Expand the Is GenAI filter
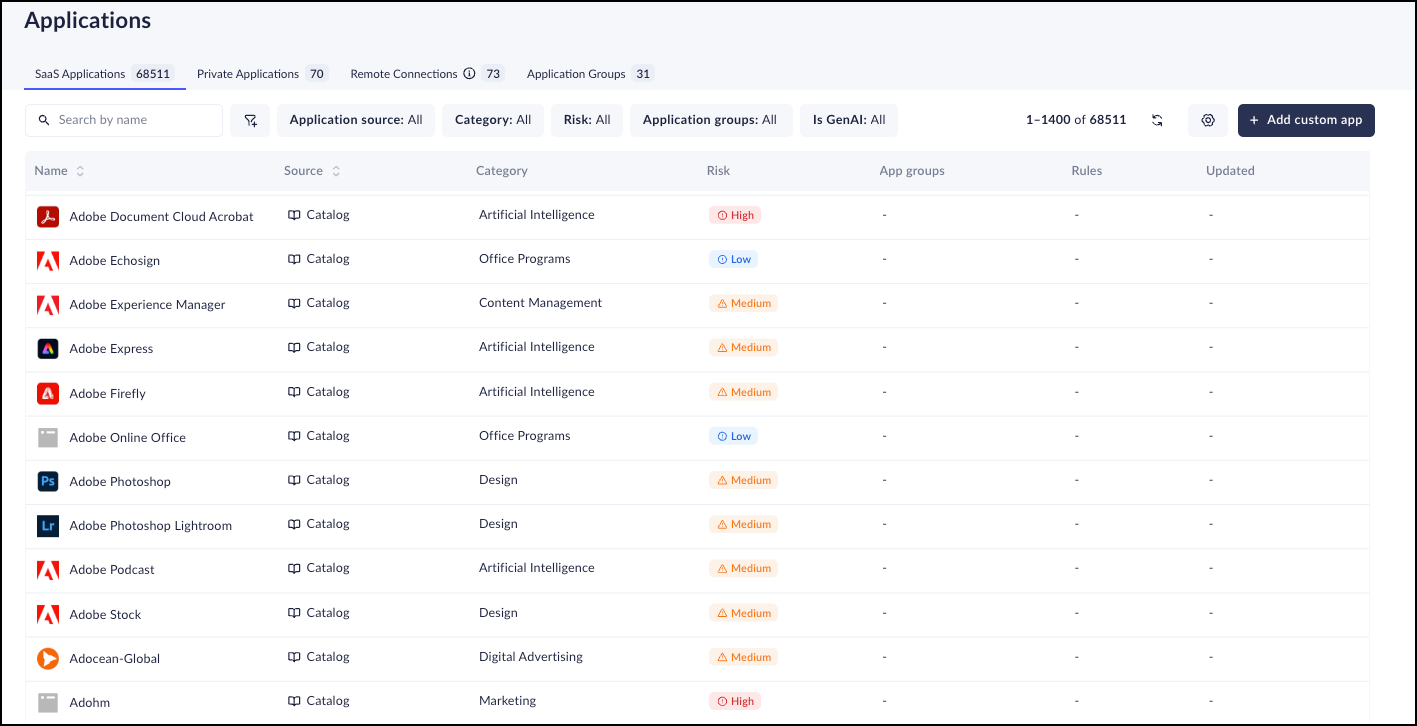Screen dimensions: 1417x726 [849, 120]
